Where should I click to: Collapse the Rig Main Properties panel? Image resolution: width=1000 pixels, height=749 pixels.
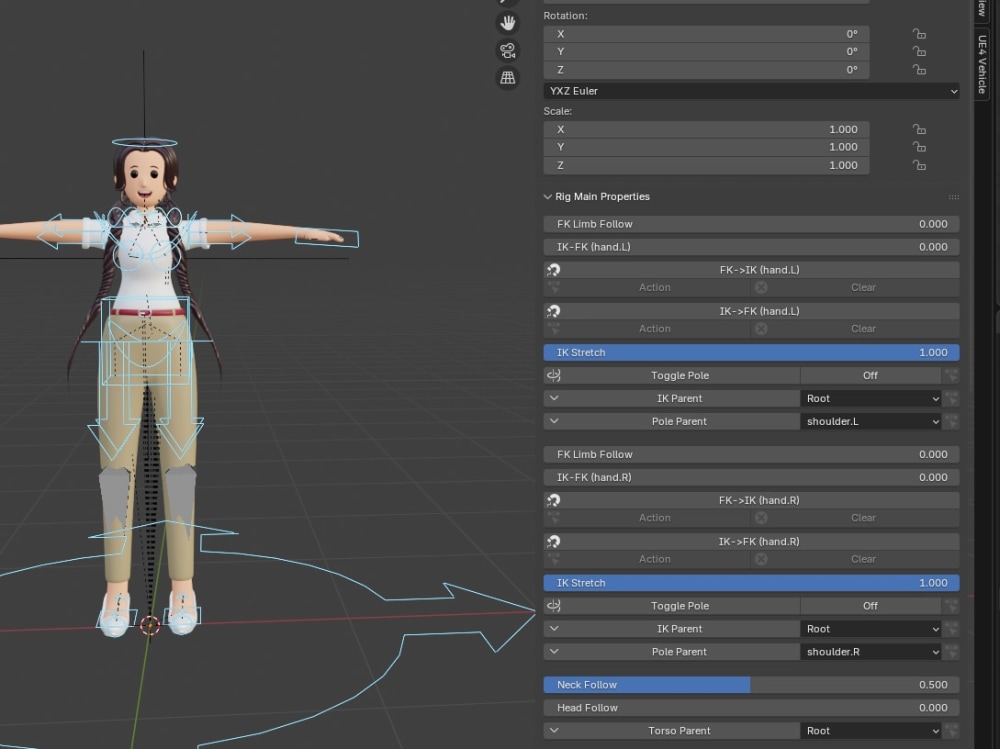point(547,197)
